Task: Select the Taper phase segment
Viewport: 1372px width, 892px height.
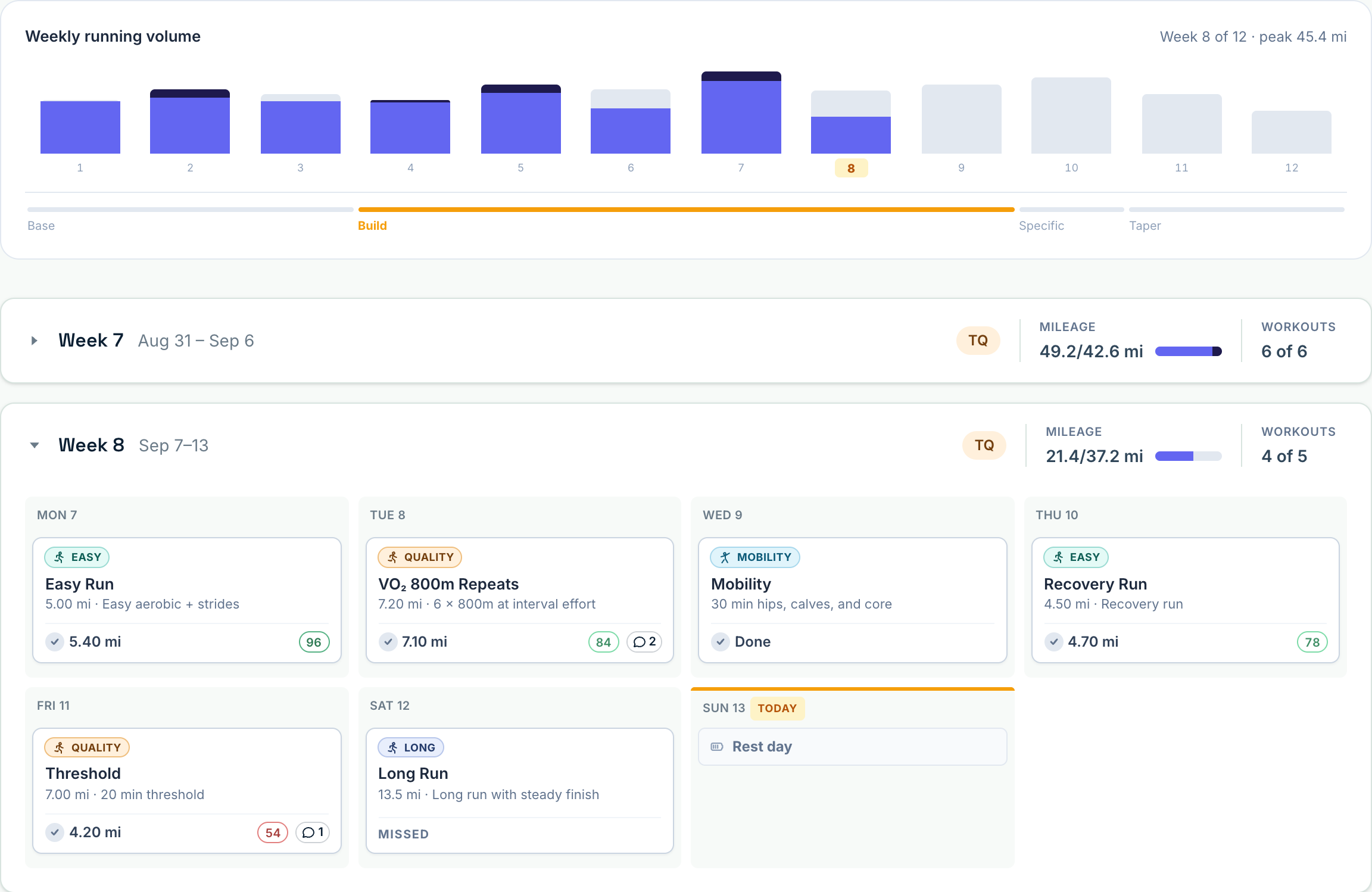Action: [x=1237, y=219]
